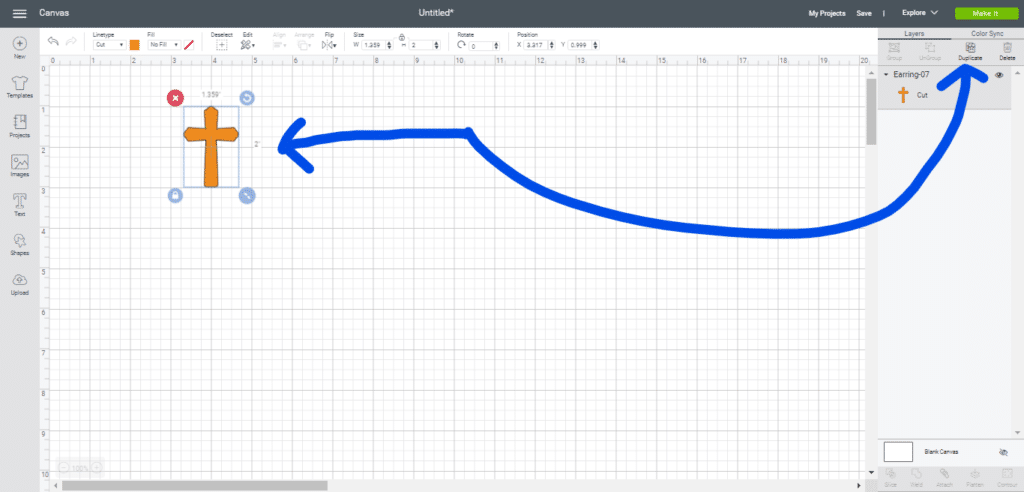Click the red X handle on cross

click(175, 97)
